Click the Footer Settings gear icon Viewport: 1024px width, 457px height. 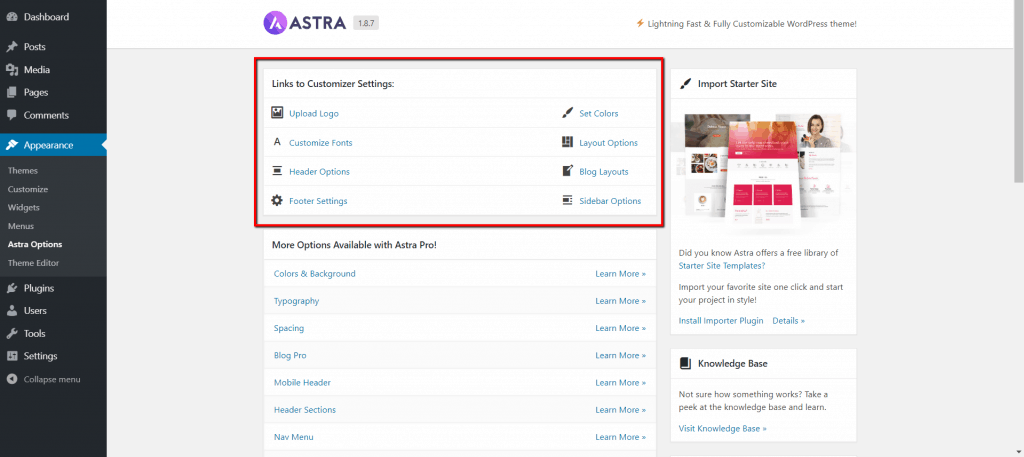[x=277, y=200]
